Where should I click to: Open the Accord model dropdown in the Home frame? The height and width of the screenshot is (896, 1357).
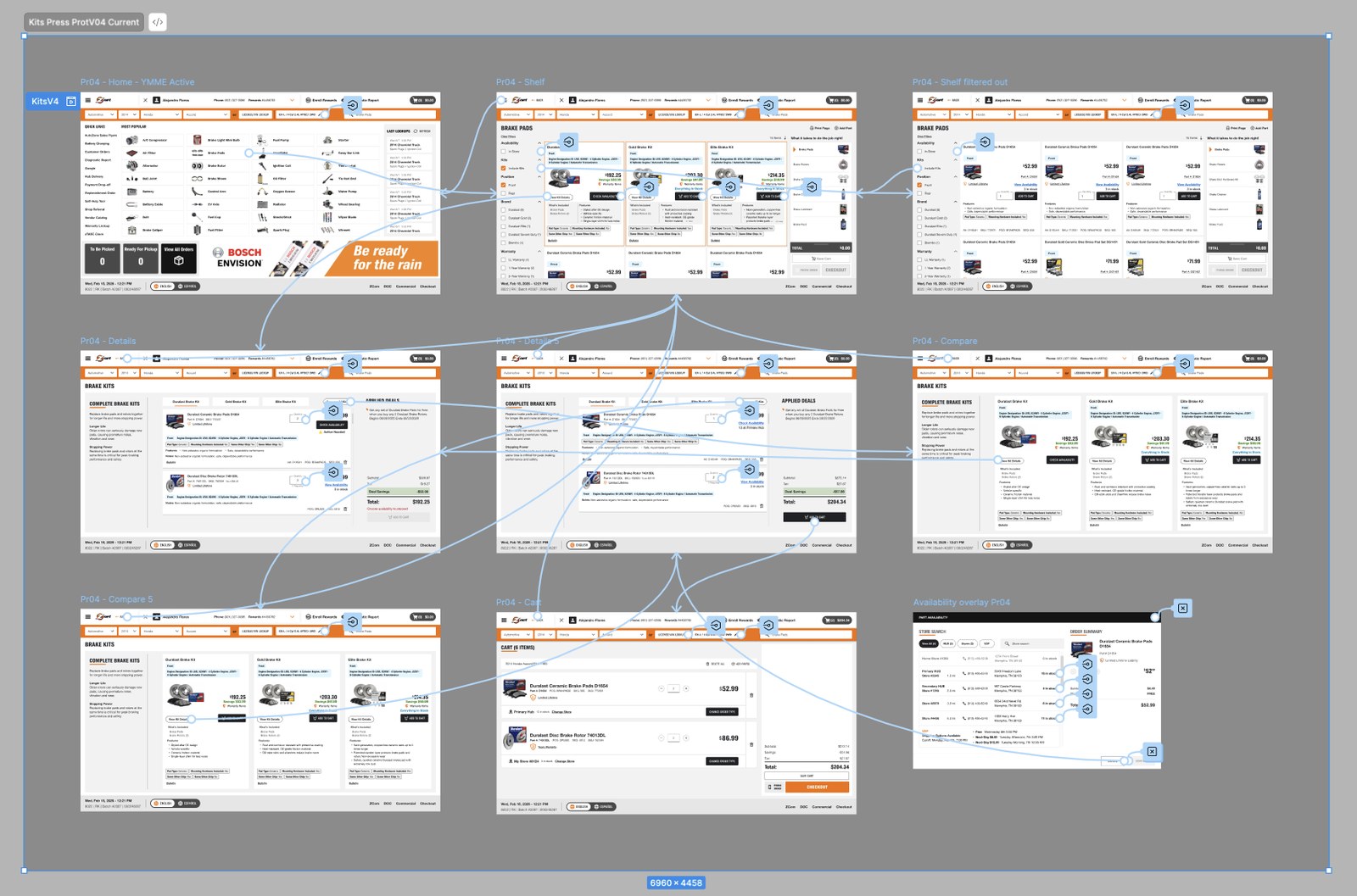[x=206, y=114]
